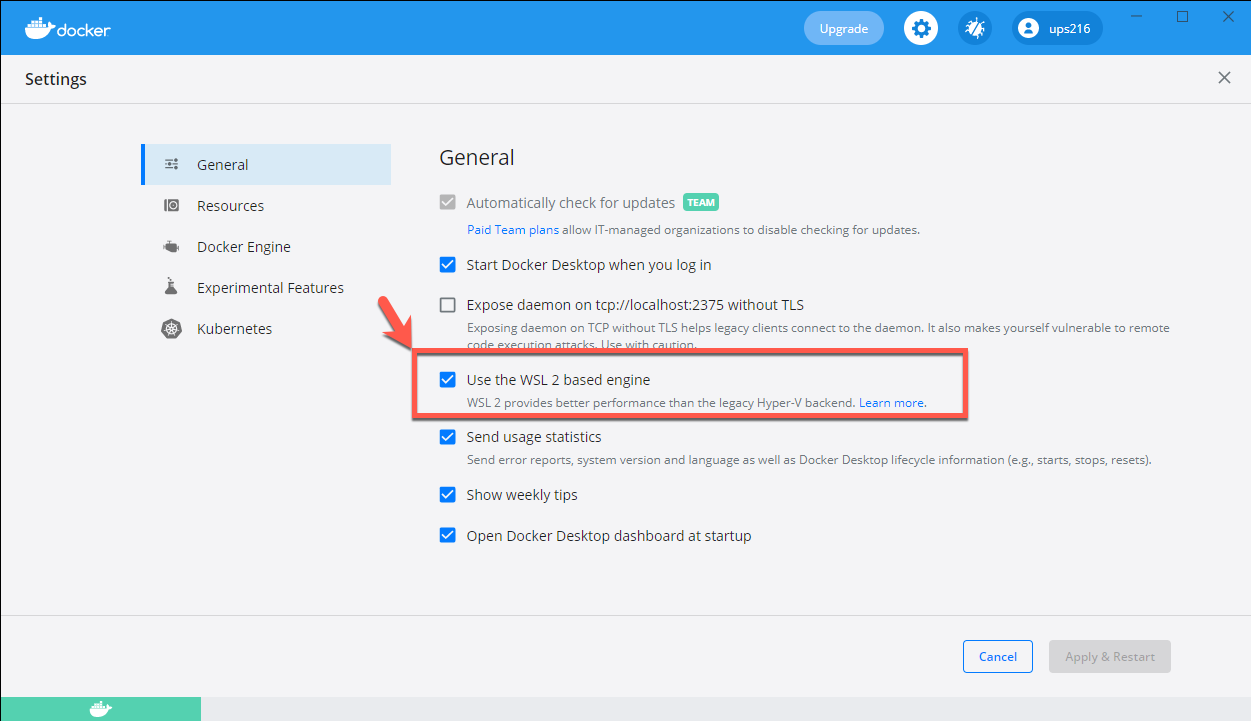Click the General heading text
Viewport: 1251px width, 721px height.
(477, 158)
